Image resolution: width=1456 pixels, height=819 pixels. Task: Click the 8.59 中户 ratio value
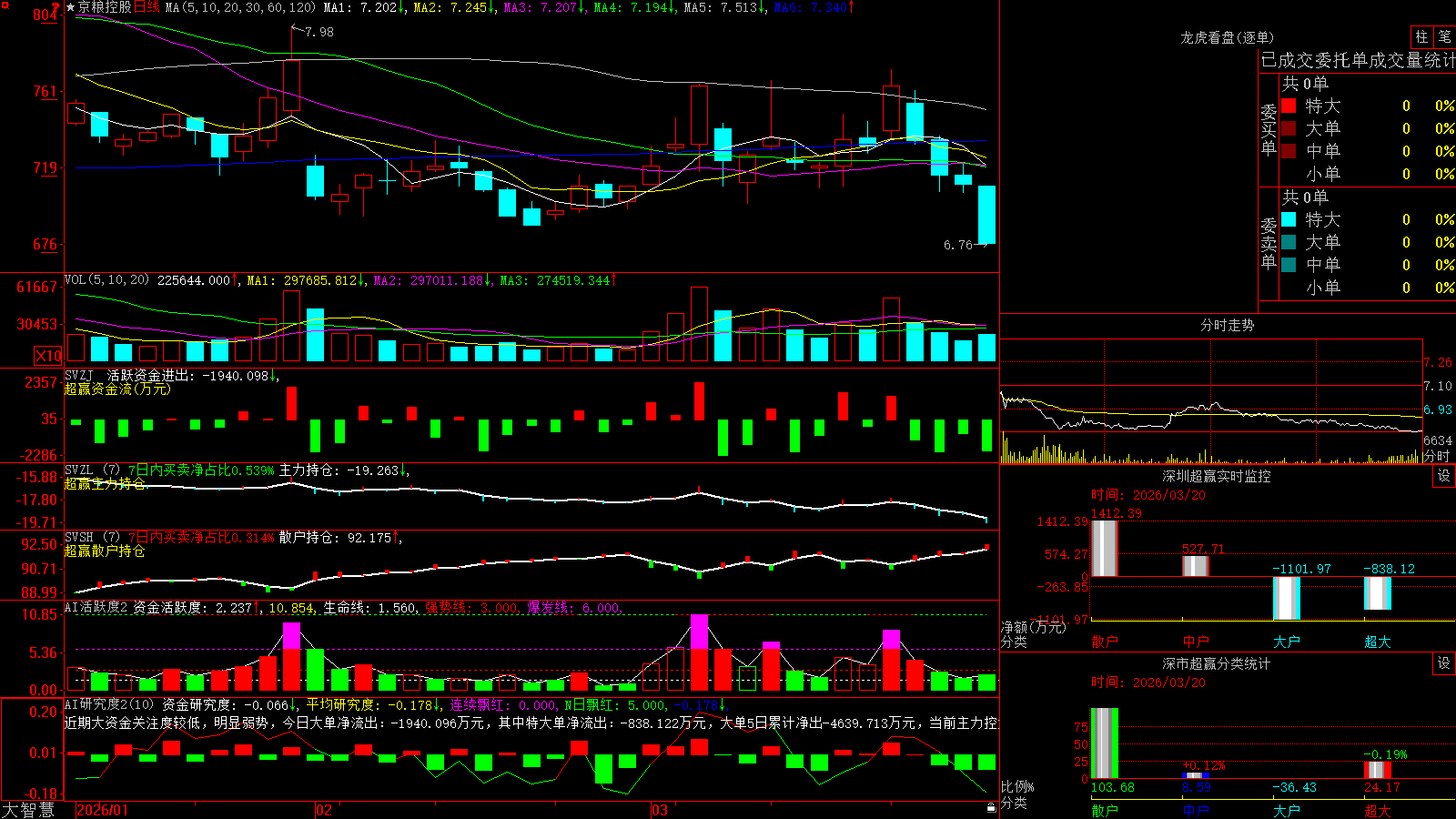coord(1197,787)
